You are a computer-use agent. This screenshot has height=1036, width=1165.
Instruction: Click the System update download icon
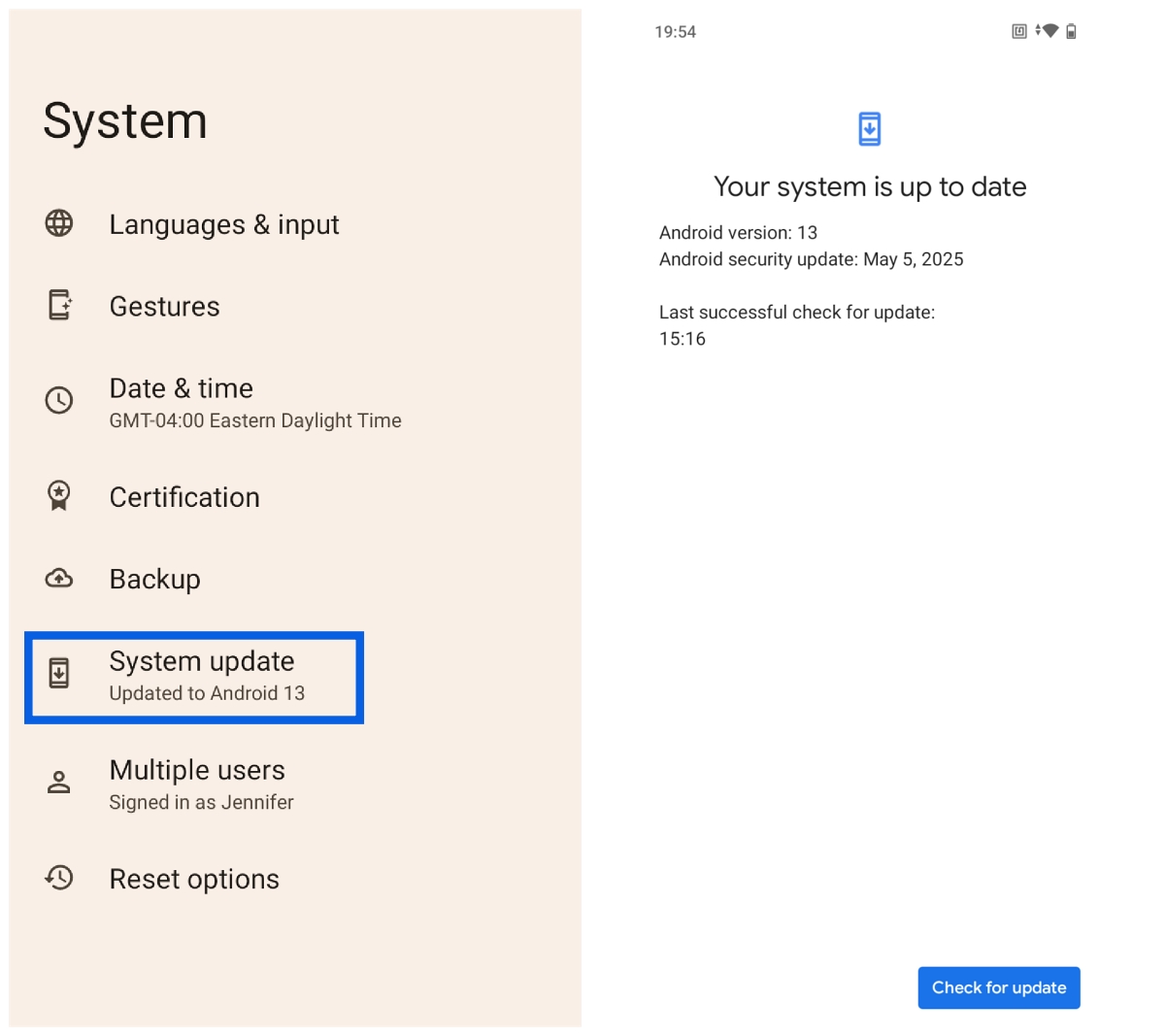pyautogui.click(x=58, y=672)
